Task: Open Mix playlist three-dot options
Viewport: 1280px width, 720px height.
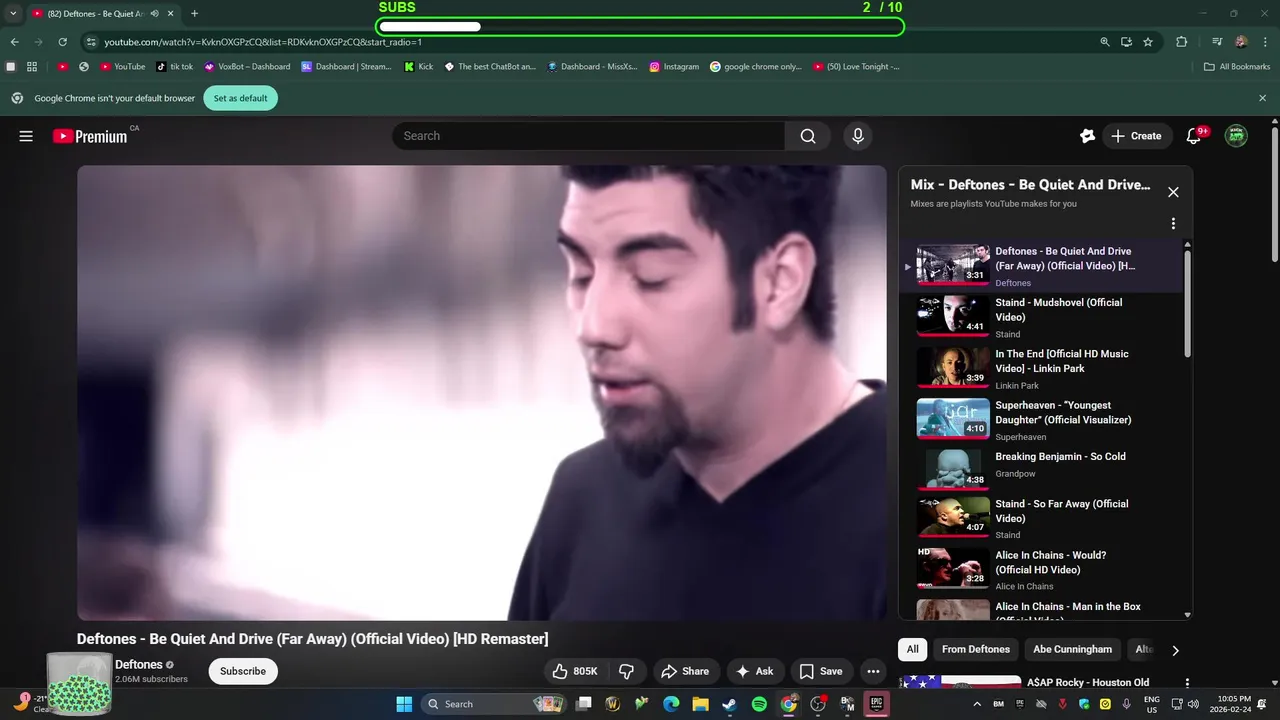Action: pyautogui.click(x=1173, y=224)
